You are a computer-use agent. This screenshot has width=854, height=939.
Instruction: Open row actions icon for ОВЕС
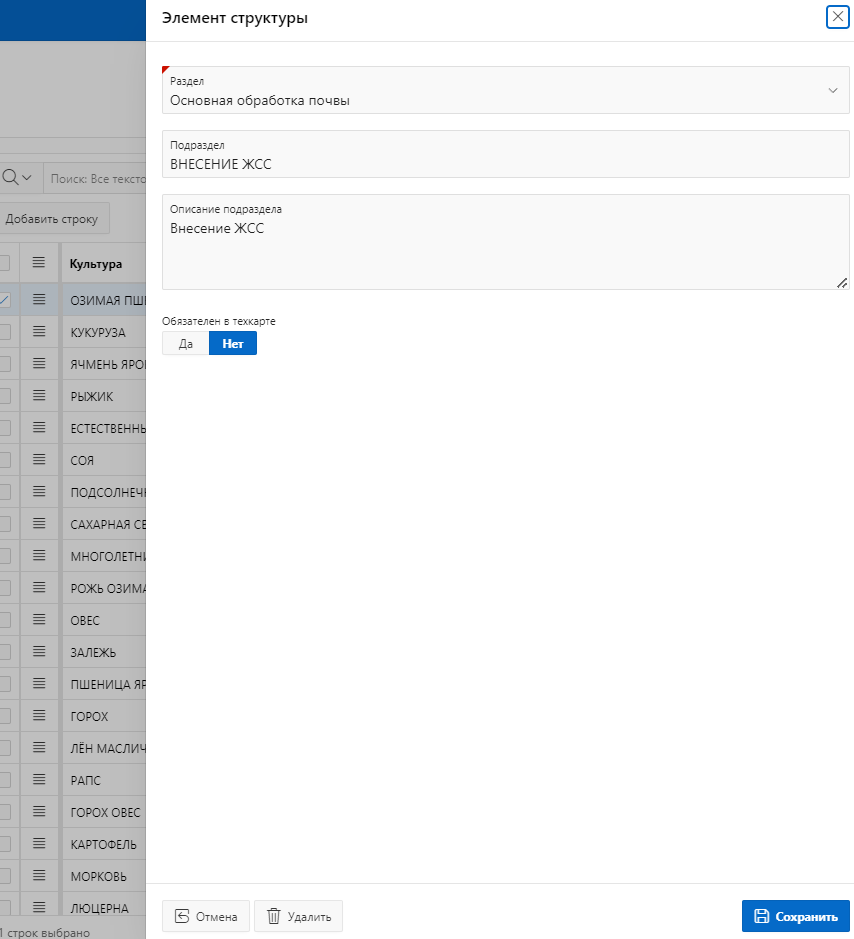coord(40,620)
